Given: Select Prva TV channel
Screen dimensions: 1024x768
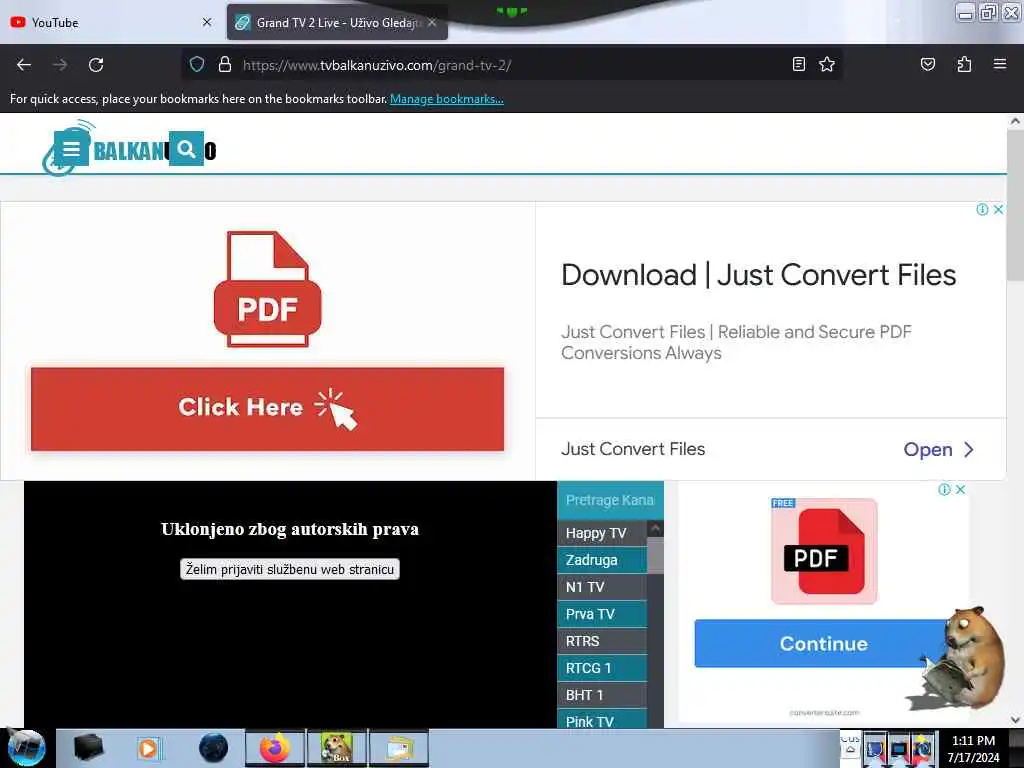Looking at the screenshot, I should [601, 614].
